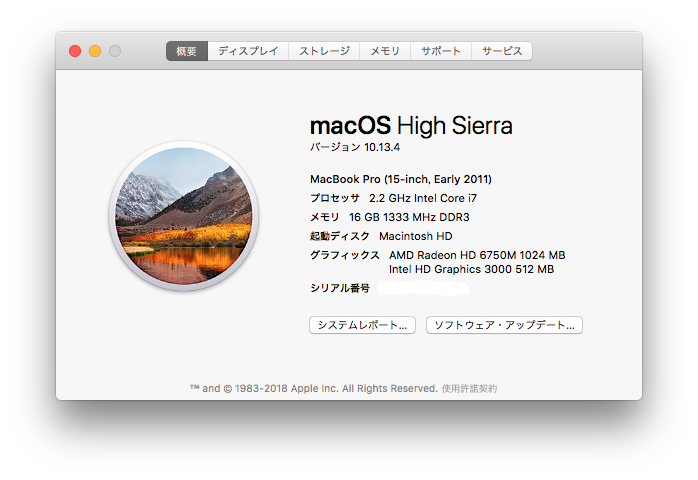Click the macOS High Sierra mountain icon
The image size is (698, 480).
coord(183,216)
